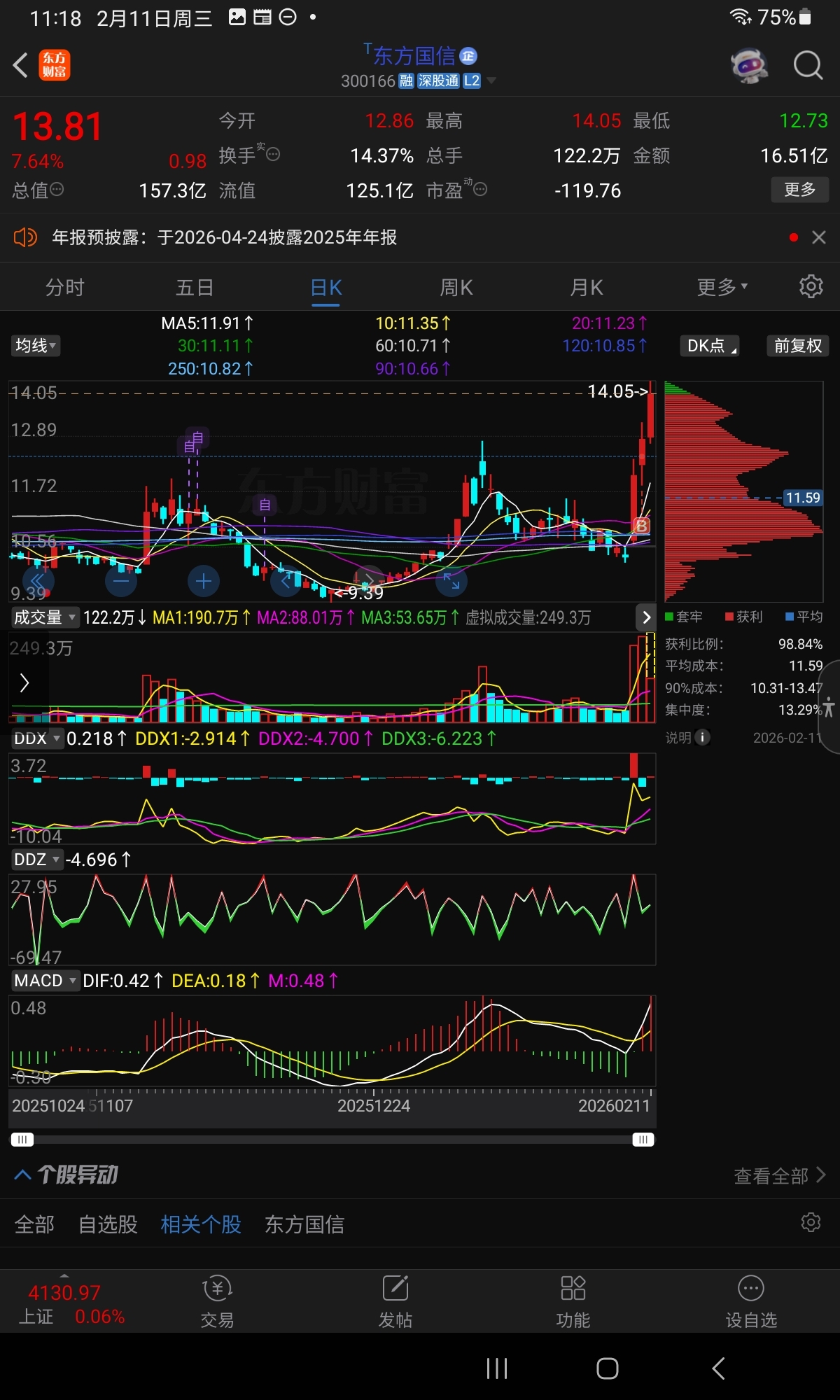Open the 发帖 post button

coord(395,1302)
